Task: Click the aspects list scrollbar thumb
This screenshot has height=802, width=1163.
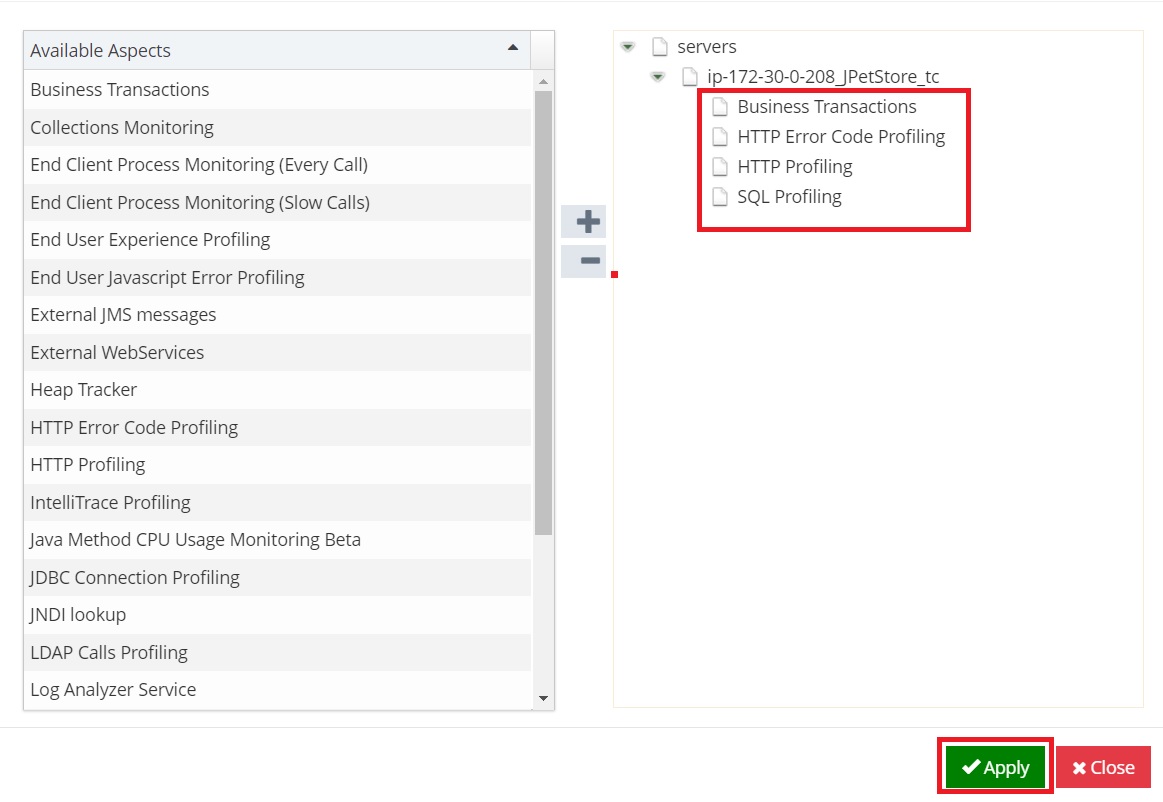Action: click(x=544, y=312)
